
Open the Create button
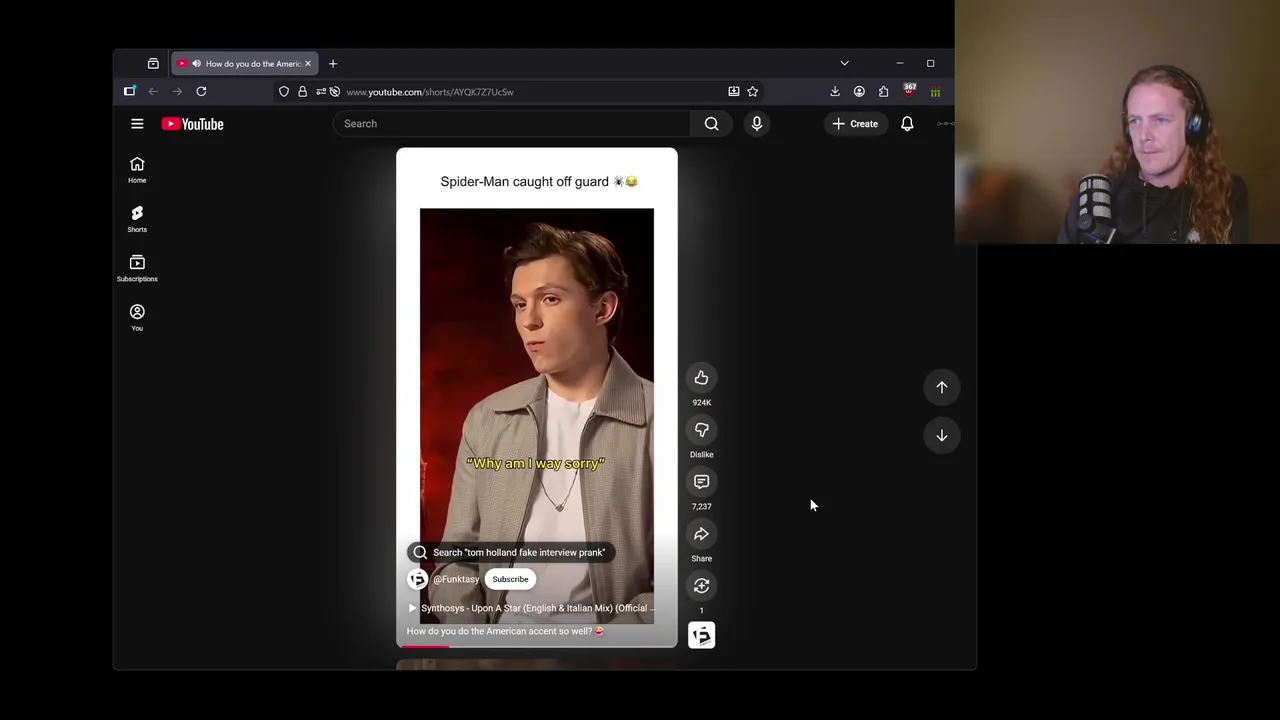[855, 124]
